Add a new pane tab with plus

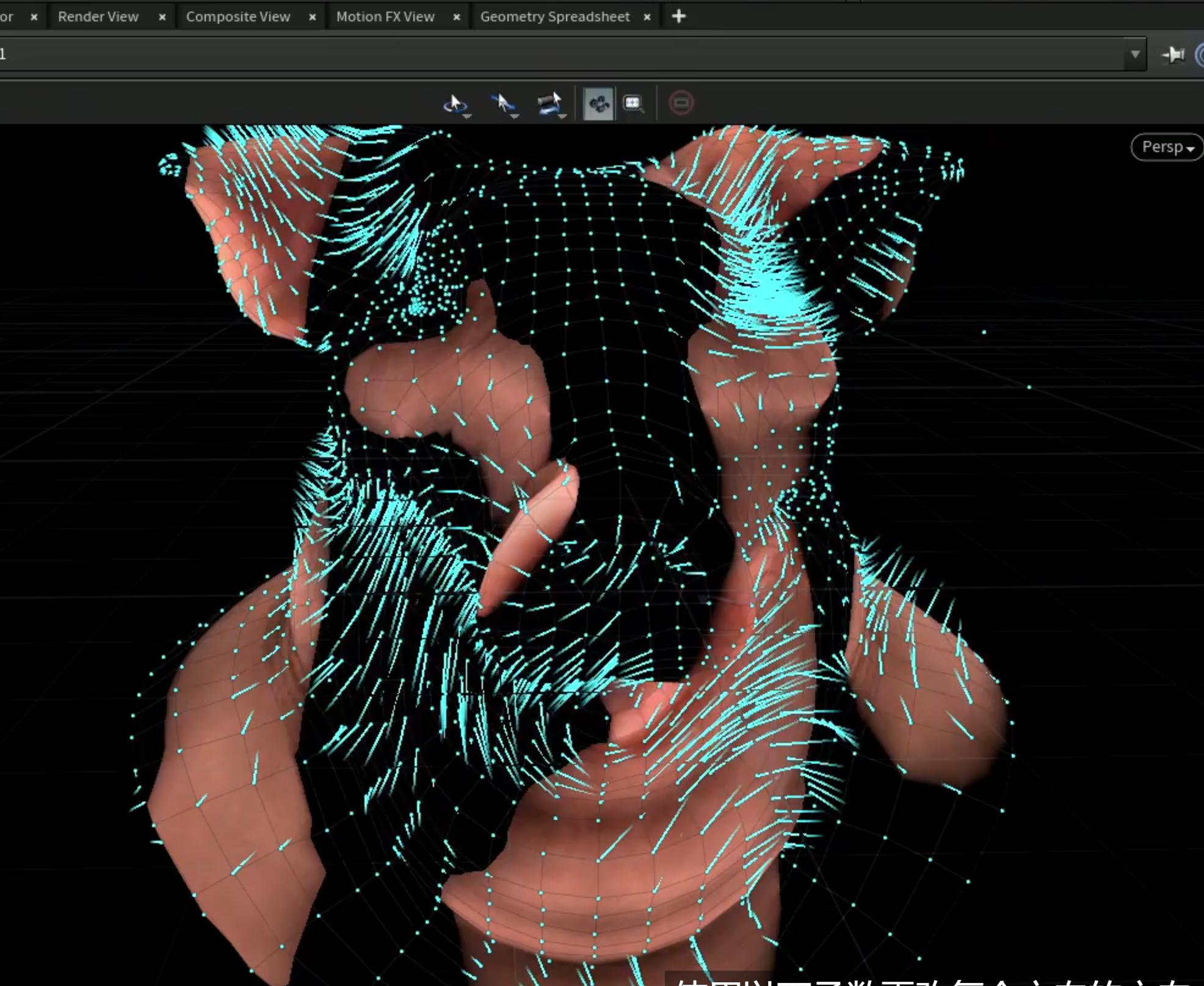(x=678, y=16)
